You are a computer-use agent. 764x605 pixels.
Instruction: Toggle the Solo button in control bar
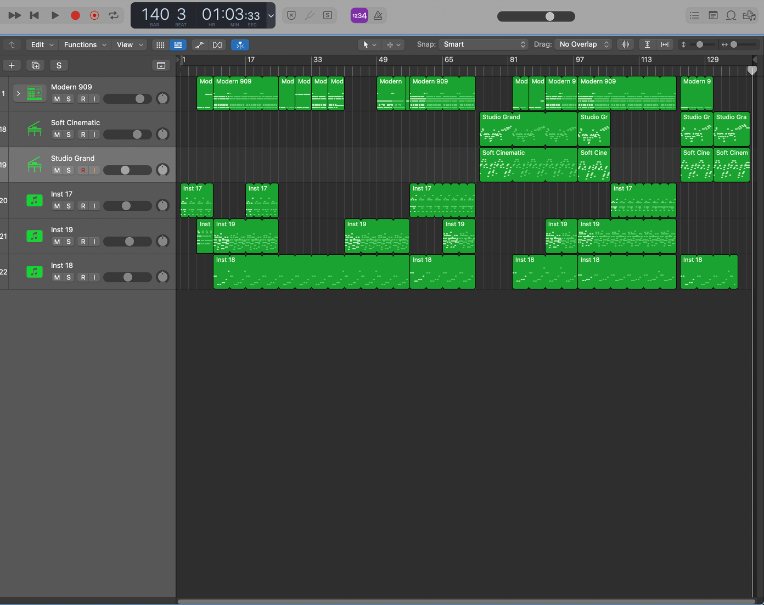[x=327, y=16]
